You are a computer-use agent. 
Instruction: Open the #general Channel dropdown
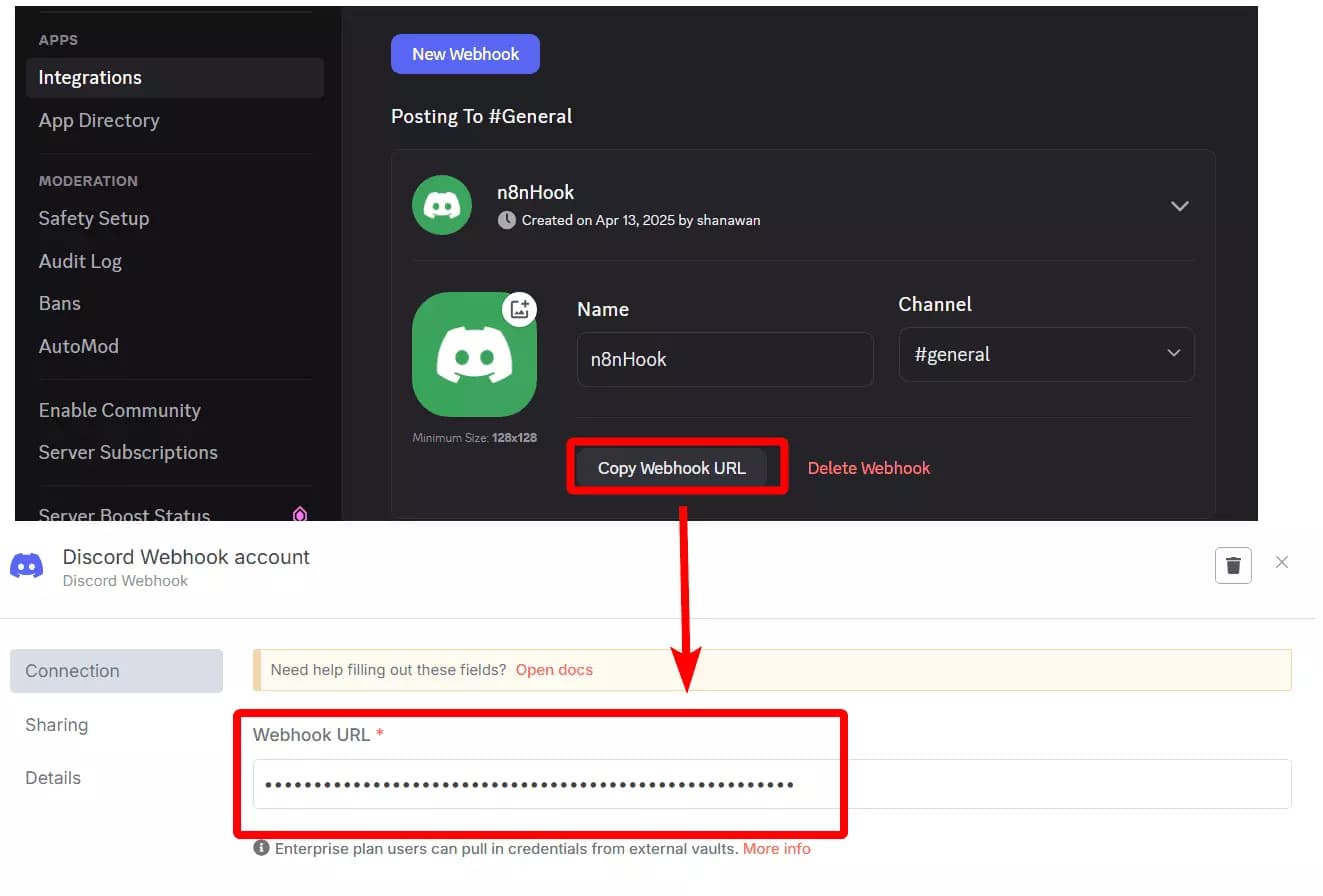pos(1046,354)
